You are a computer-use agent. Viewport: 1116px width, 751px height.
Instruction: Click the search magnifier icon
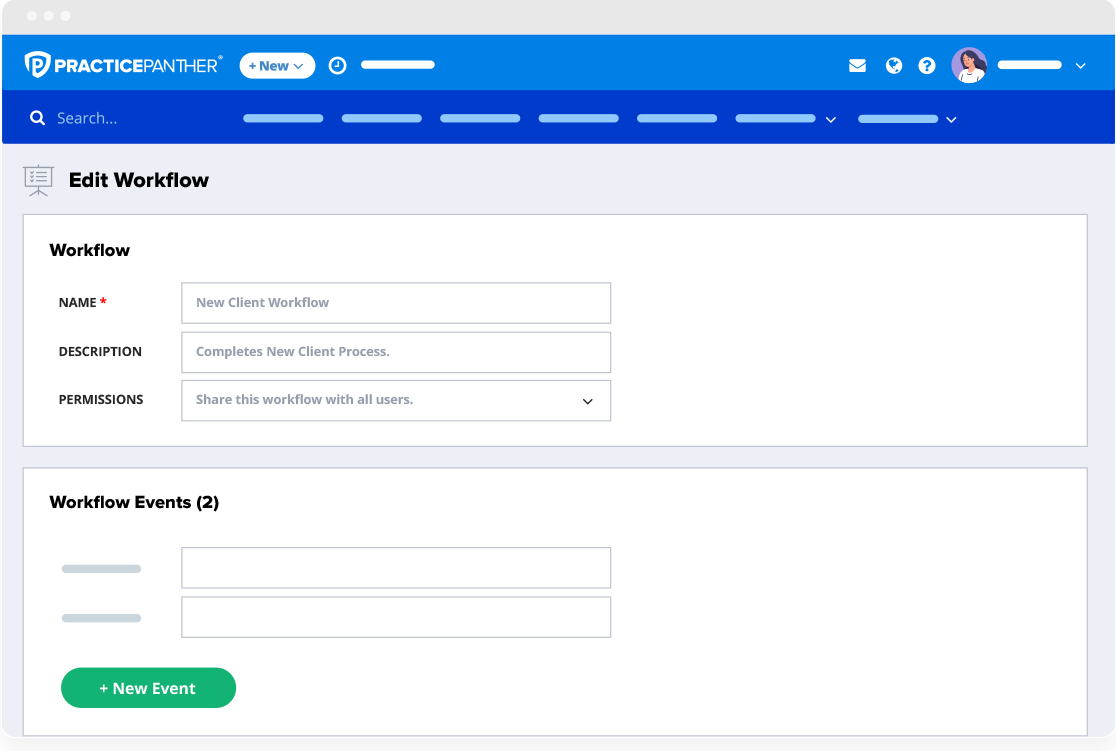(x=38, y=118)
